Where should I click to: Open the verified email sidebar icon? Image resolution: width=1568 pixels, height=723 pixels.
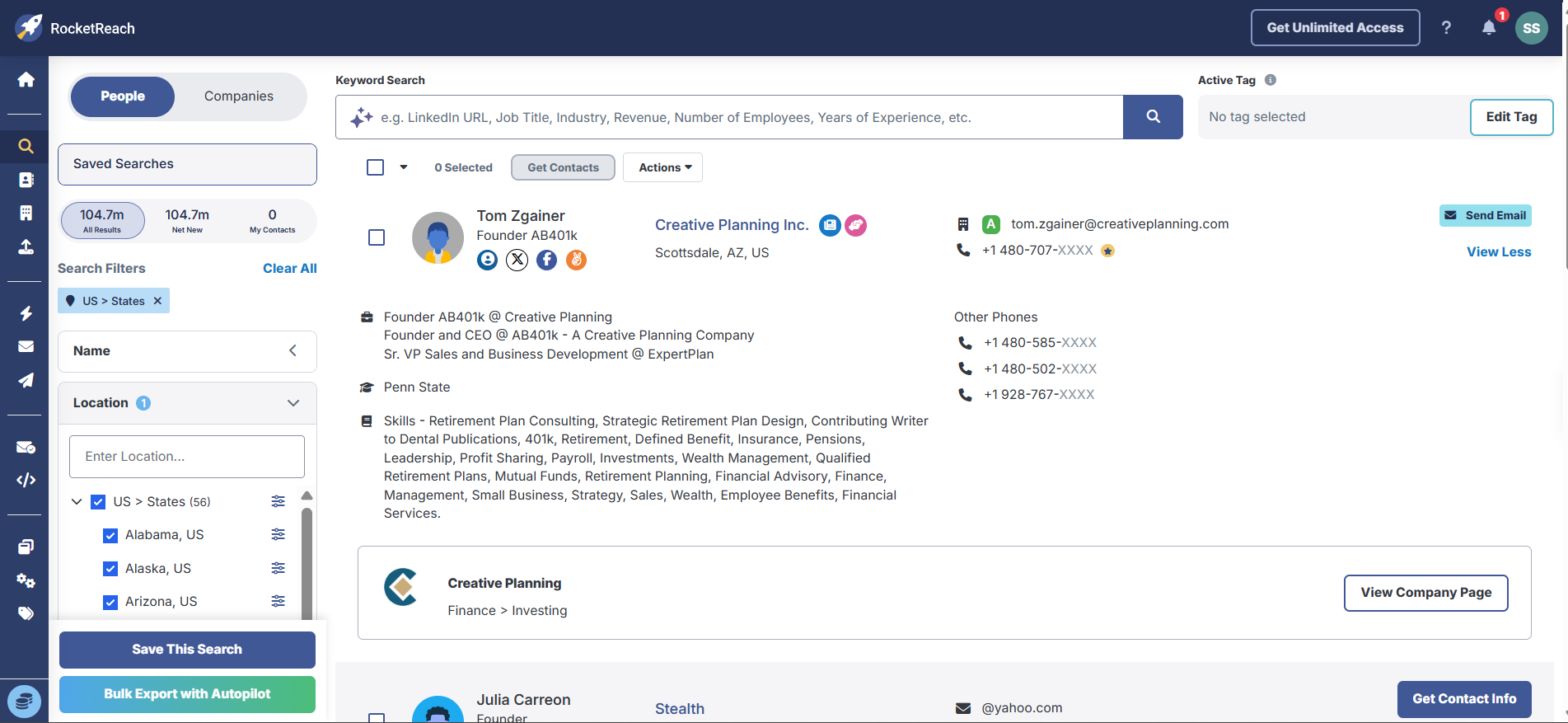pos(26,447)
